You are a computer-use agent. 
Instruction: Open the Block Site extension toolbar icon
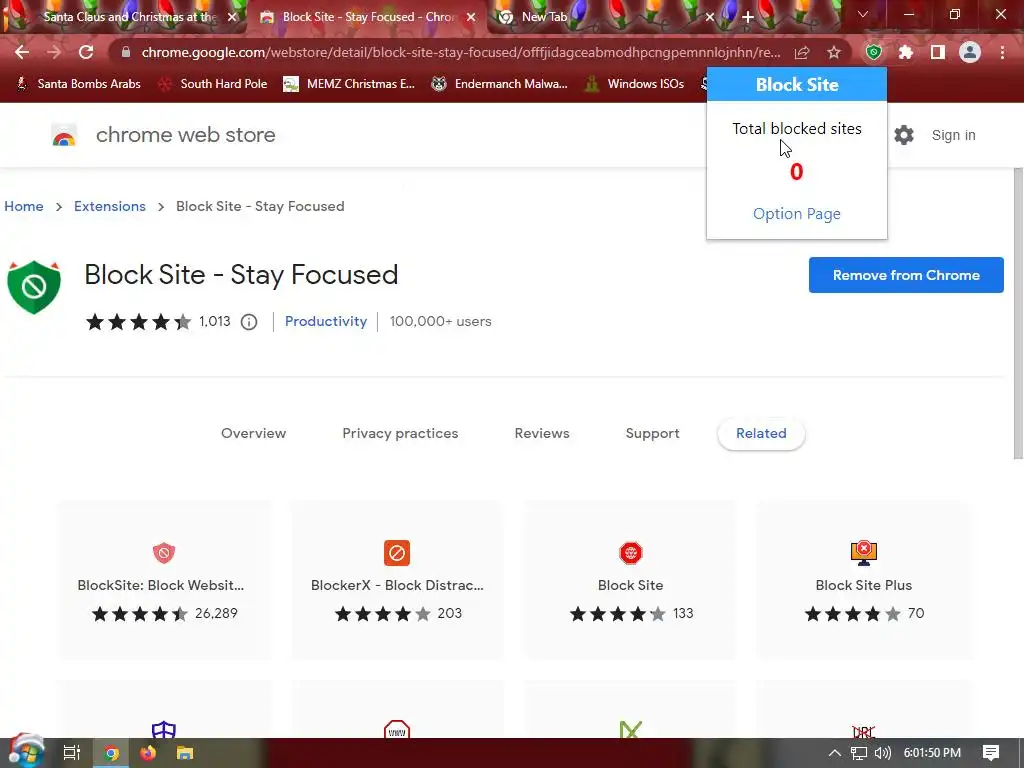click(x=874, y=52)
